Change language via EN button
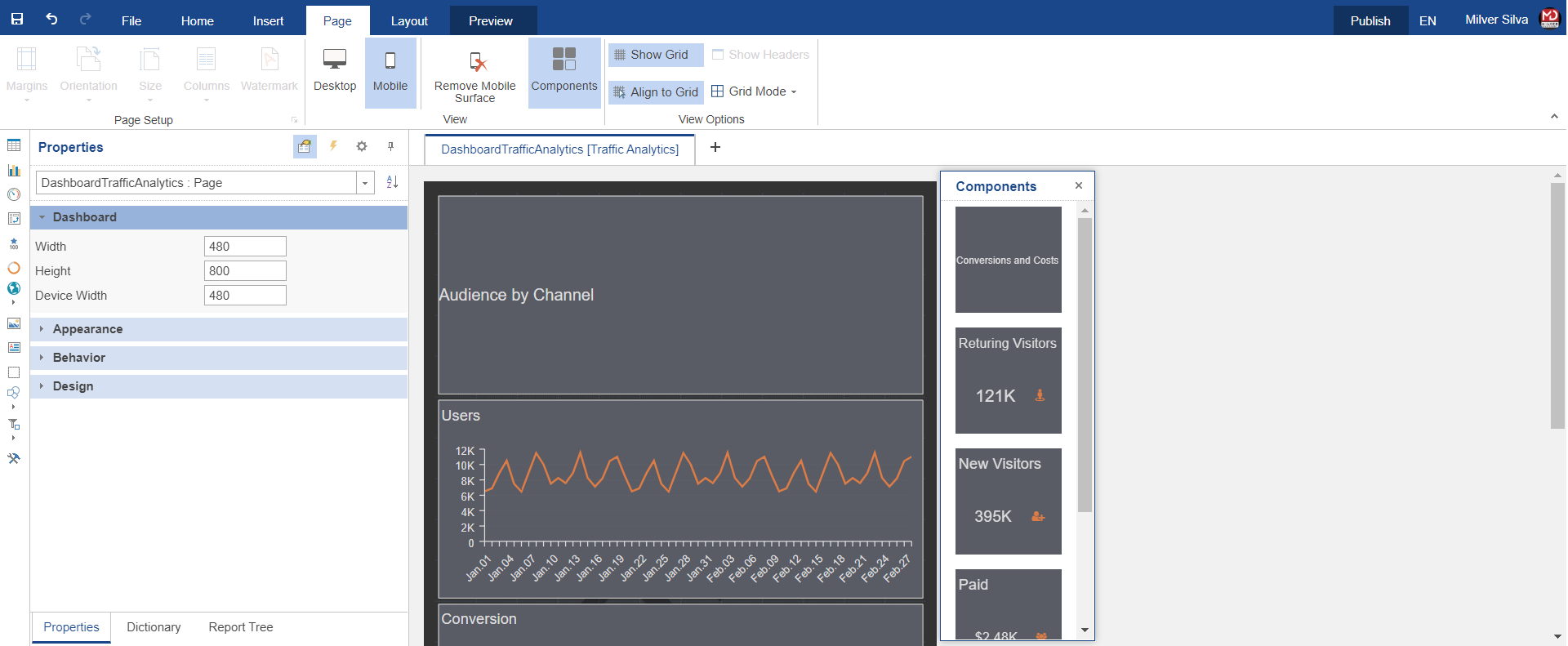Image resolution: width=1568 pixels, height=646 pixels. click(x=1428, y=21)
